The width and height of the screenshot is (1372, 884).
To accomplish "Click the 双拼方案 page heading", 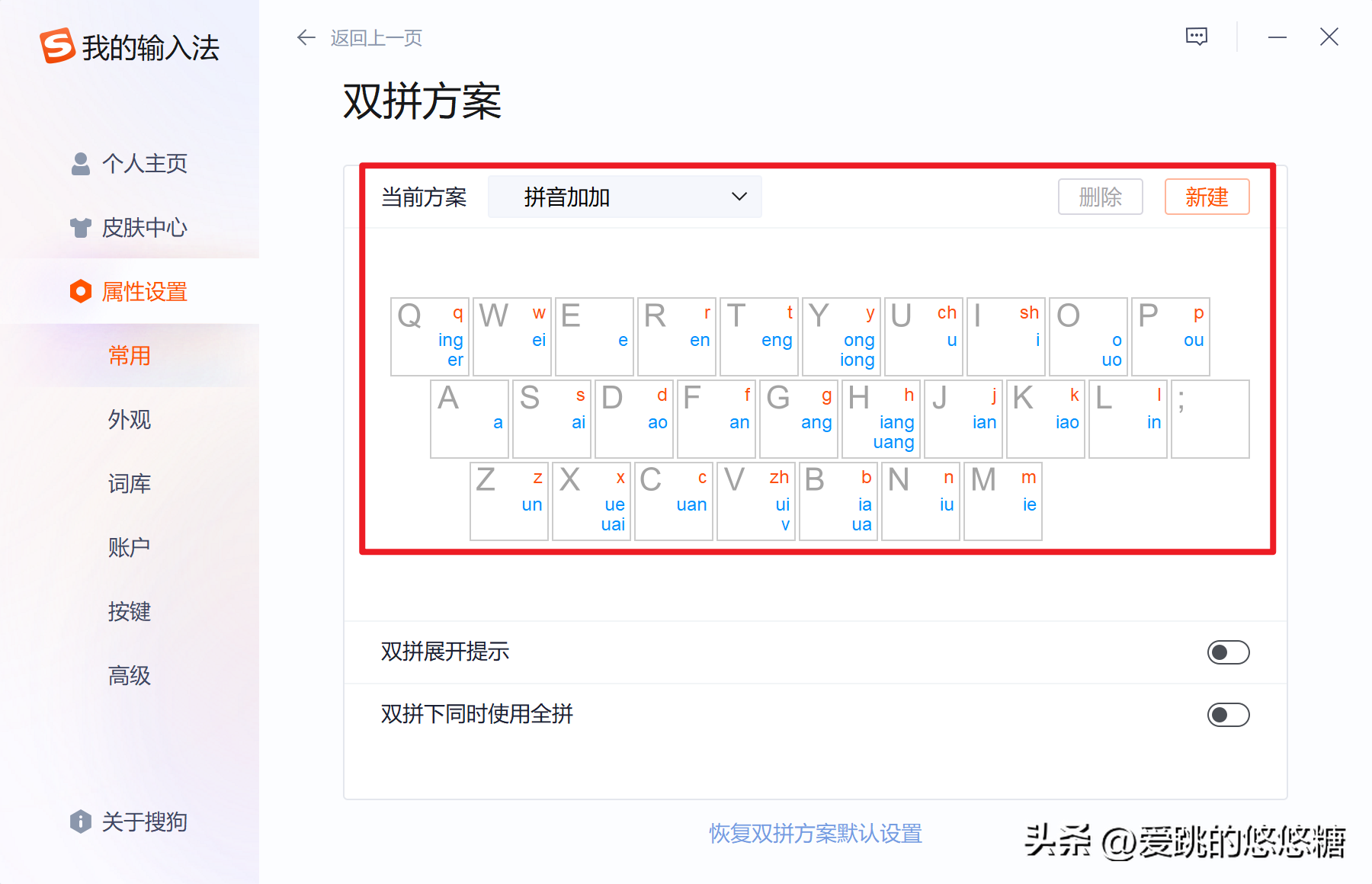I will coord(422,101).
